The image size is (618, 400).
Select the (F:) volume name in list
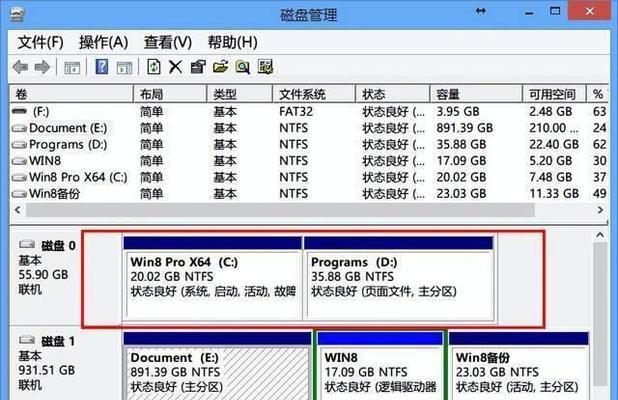click(x=41, y=112)
